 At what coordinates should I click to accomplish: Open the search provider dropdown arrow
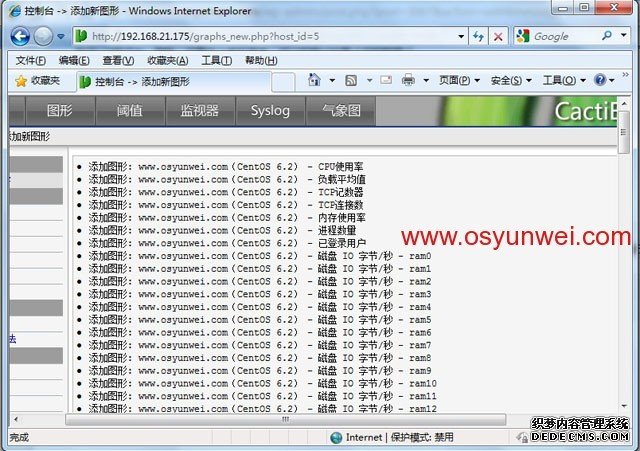tap(623, 36)
